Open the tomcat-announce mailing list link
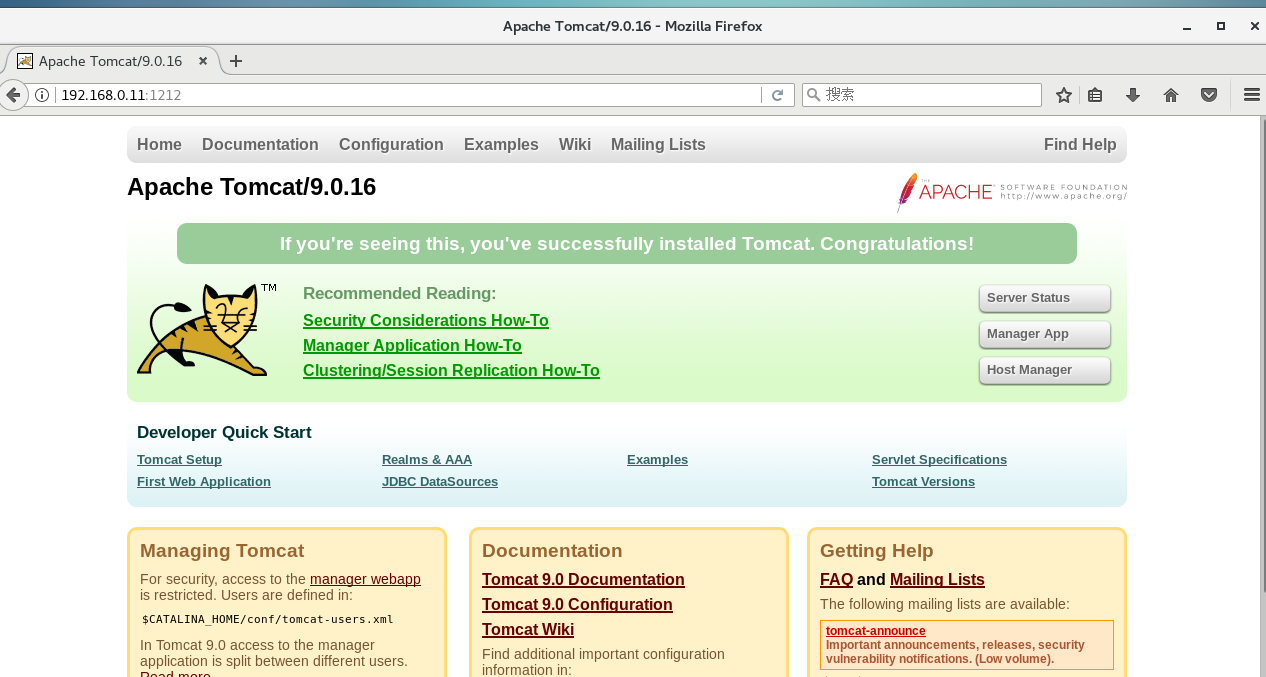The width and height of the screenshot is (1266, 677). (x=876, y=631)
